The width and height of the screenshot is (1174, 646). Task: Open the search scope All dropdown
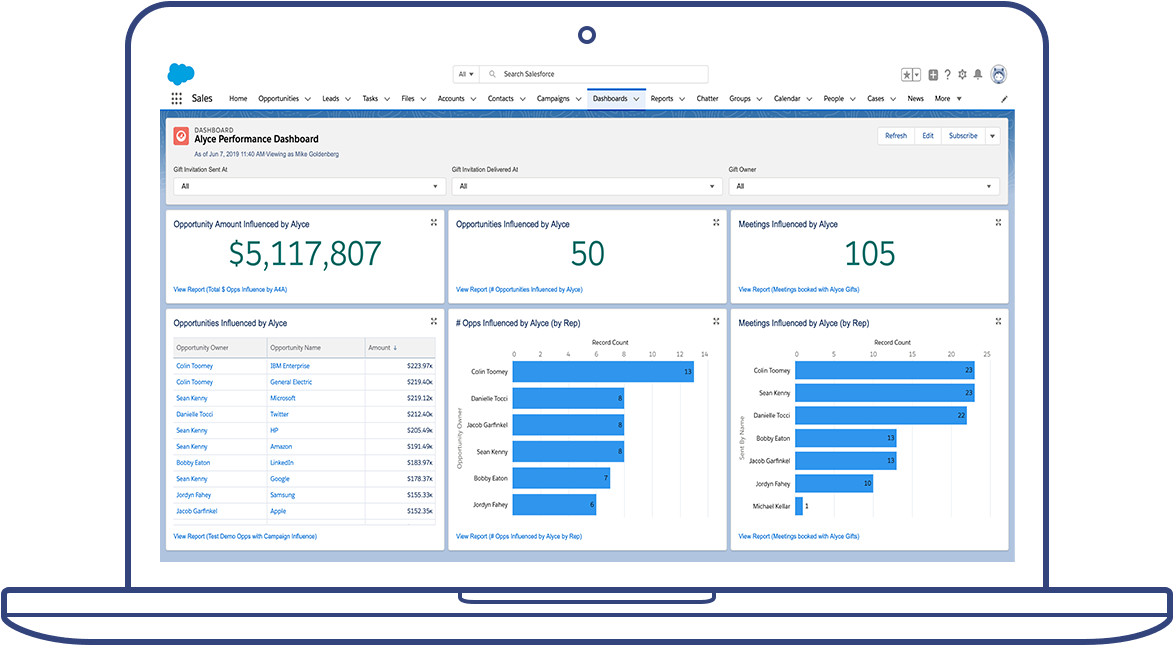(x=466, y=74)
